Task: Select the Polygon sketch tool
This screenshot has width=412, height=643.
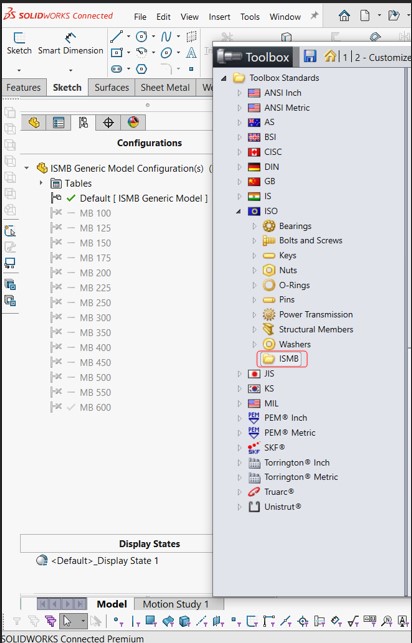Action: [141, 68]
